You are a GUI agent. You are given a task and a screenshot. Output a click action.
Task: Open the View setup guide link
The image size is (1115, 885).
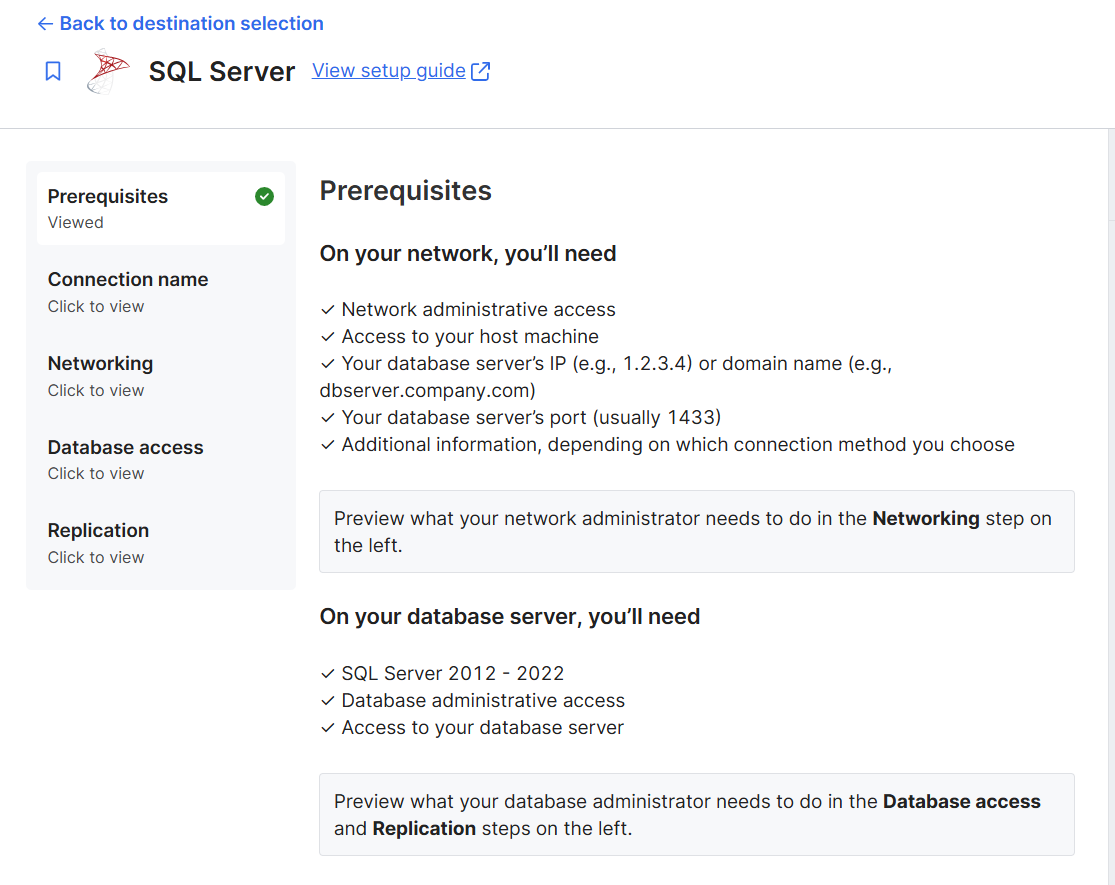tap(401, 71)
